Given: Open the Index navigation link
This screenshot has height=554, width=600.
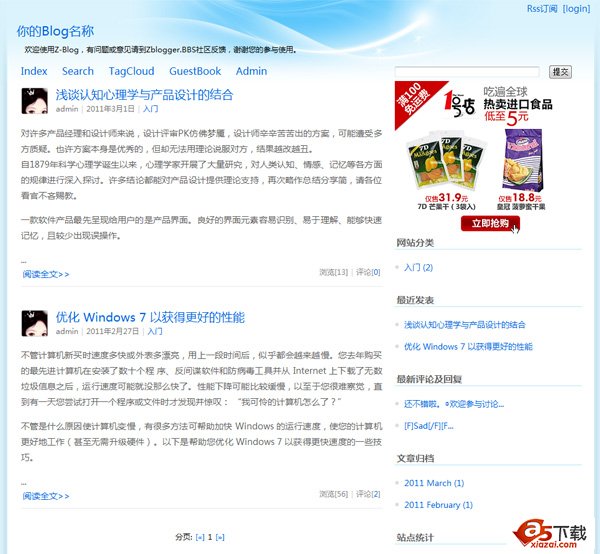Looking at the screenshot, I should (x=34, y=71).
